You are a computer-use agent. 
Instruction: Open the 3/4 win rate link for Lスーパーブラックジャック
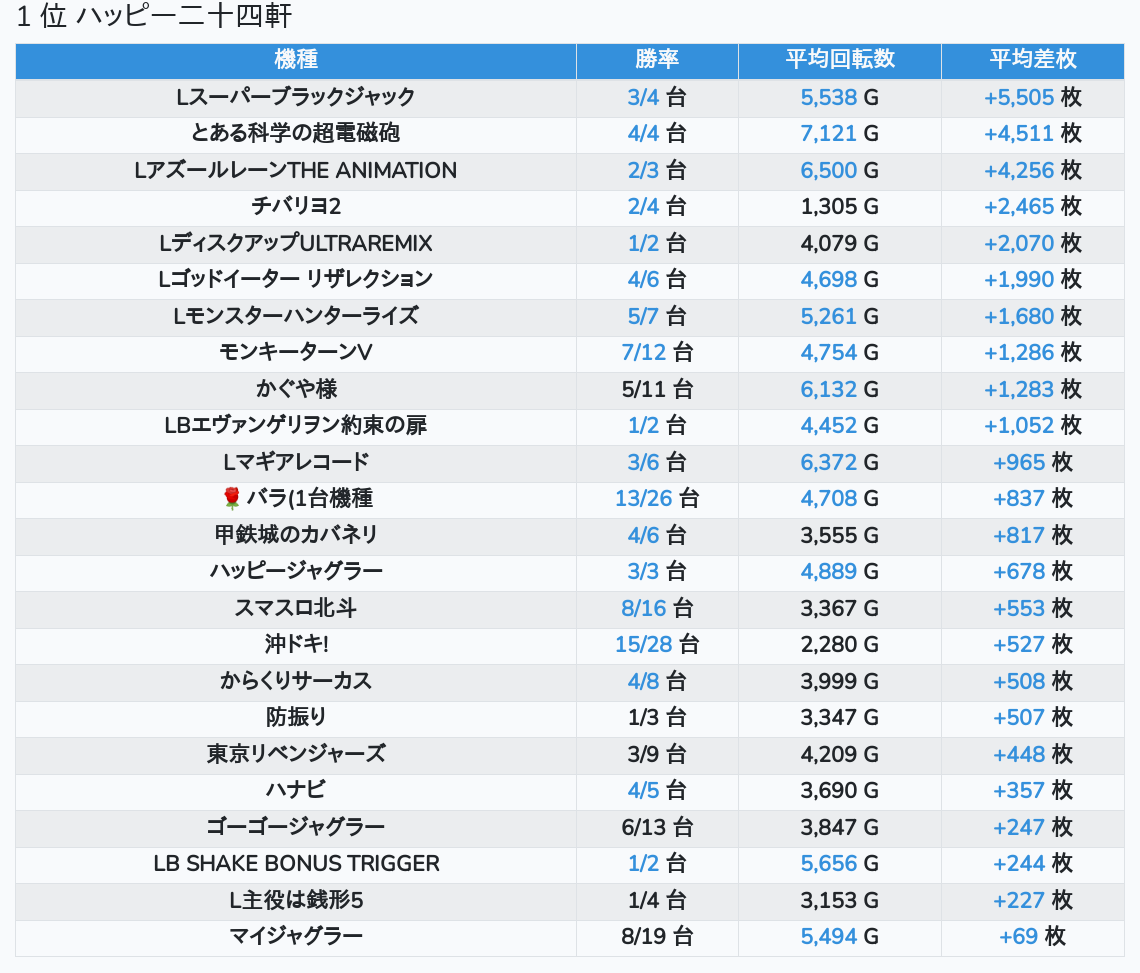643,97
